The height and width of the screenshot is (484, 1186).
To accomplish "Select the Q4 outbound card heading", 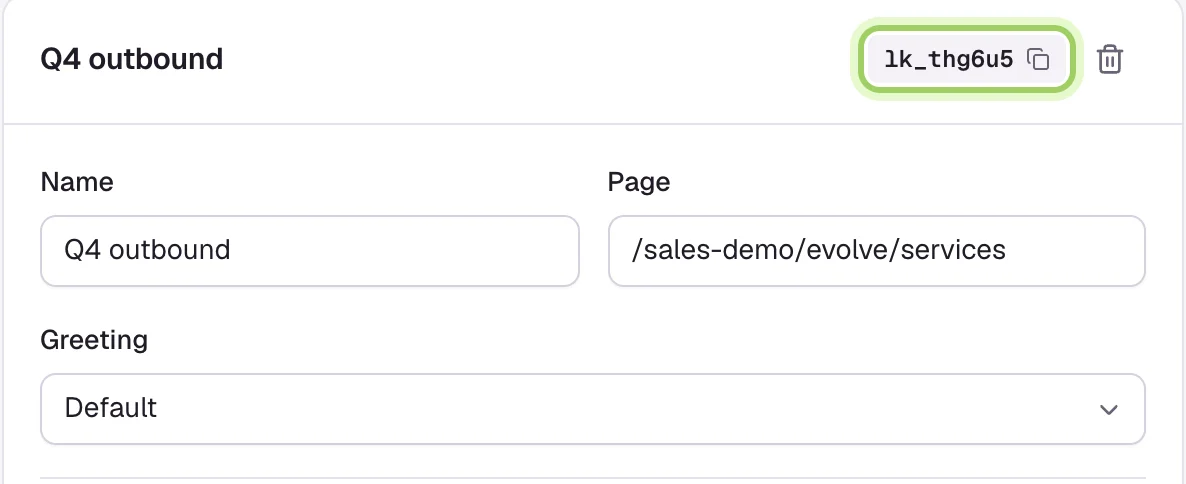I will pos(132,59).
